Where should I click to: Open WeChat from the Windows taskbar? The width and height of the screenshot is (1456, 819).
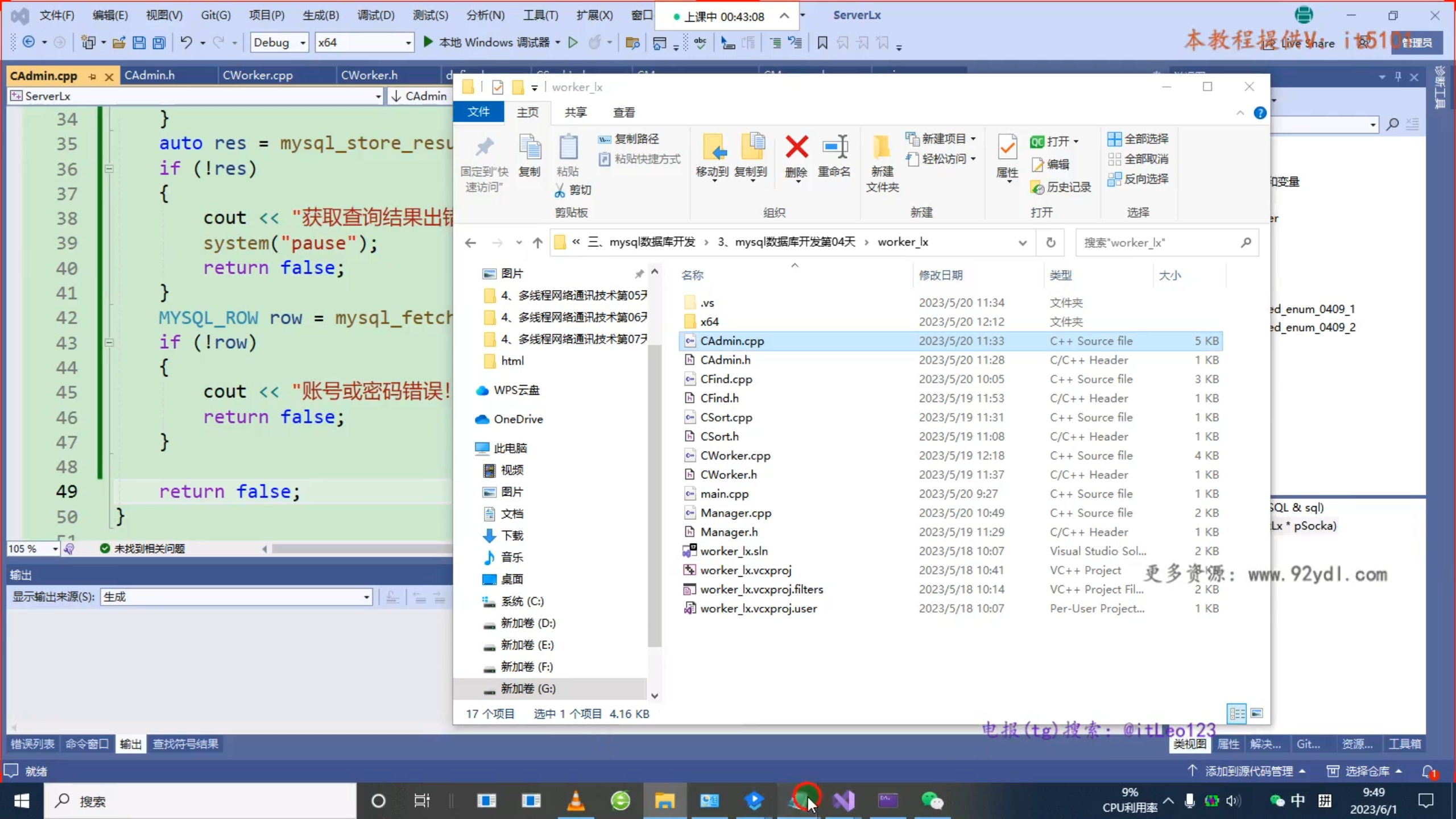932,801
